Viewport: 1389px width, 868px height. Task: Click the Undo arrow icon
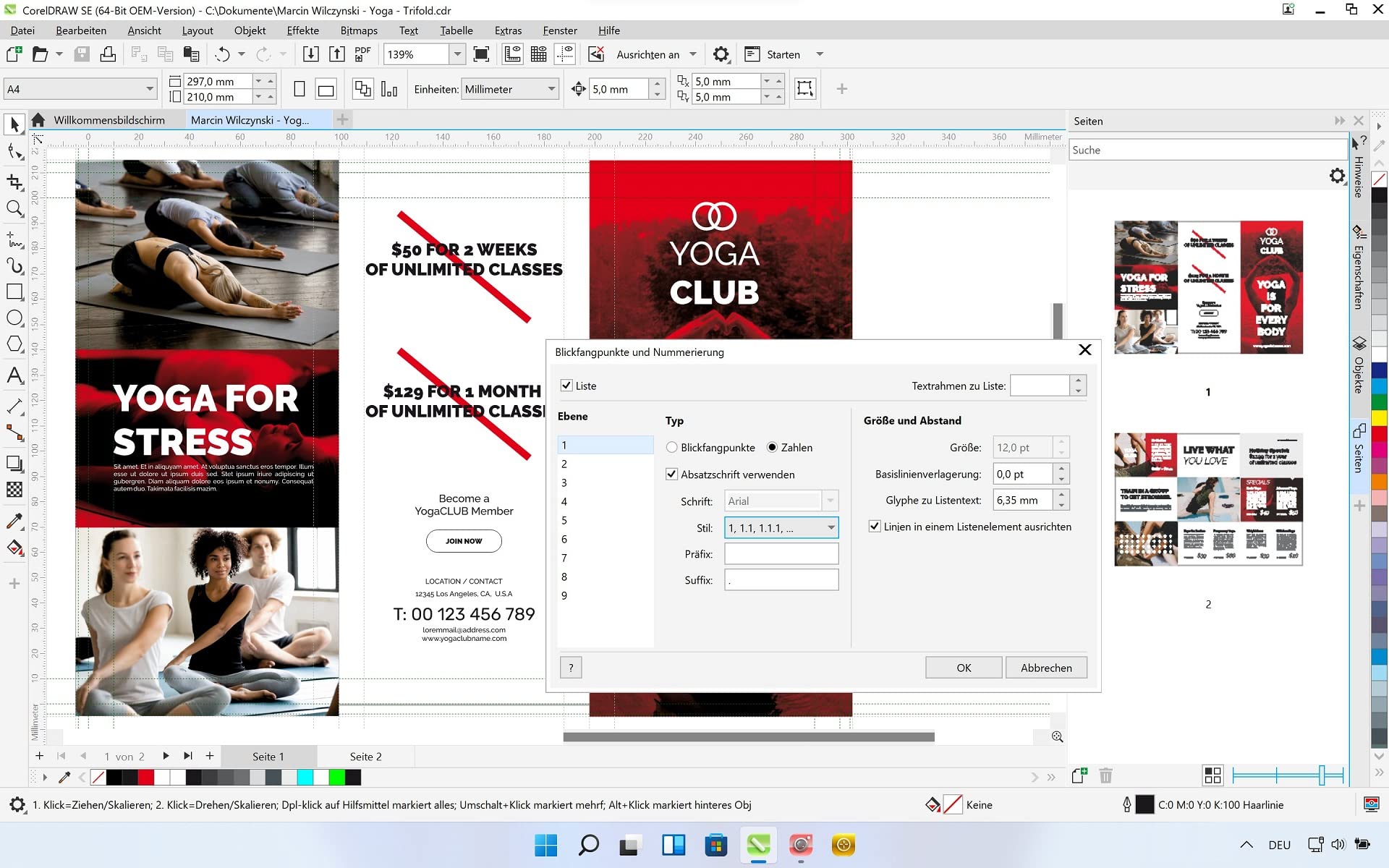coord(222,54)
